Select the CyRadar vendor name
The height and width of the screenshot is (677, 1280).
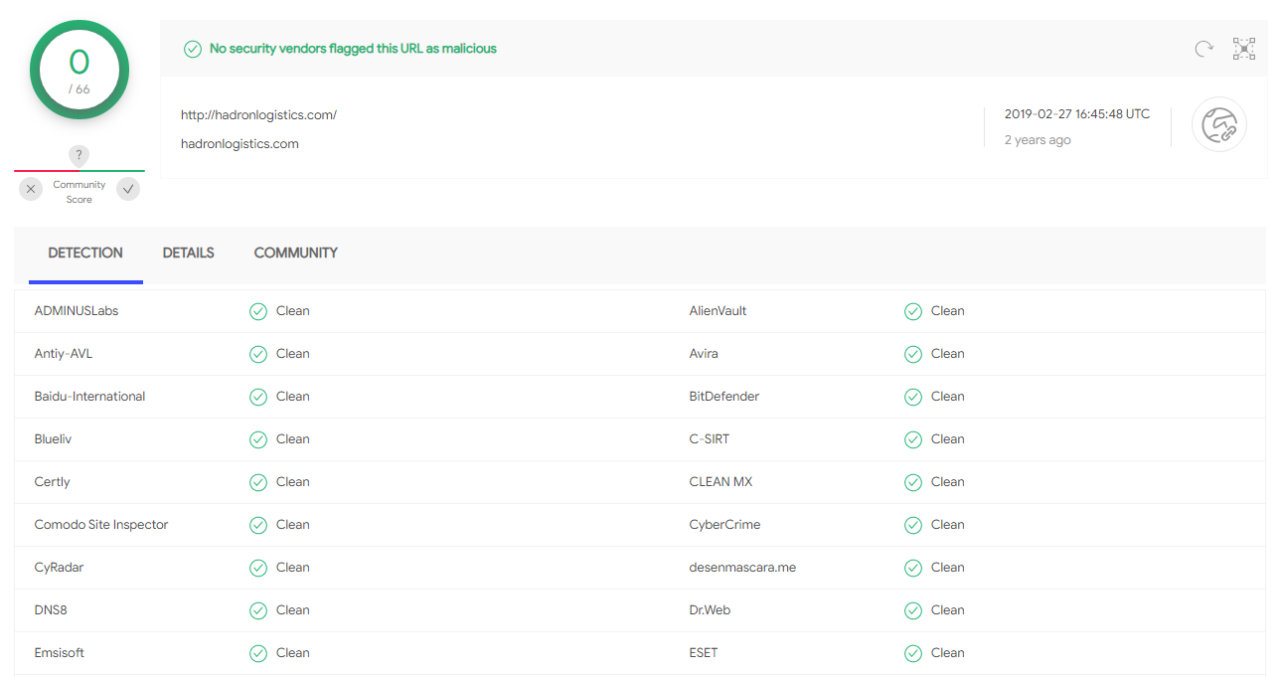click(59, 568)
